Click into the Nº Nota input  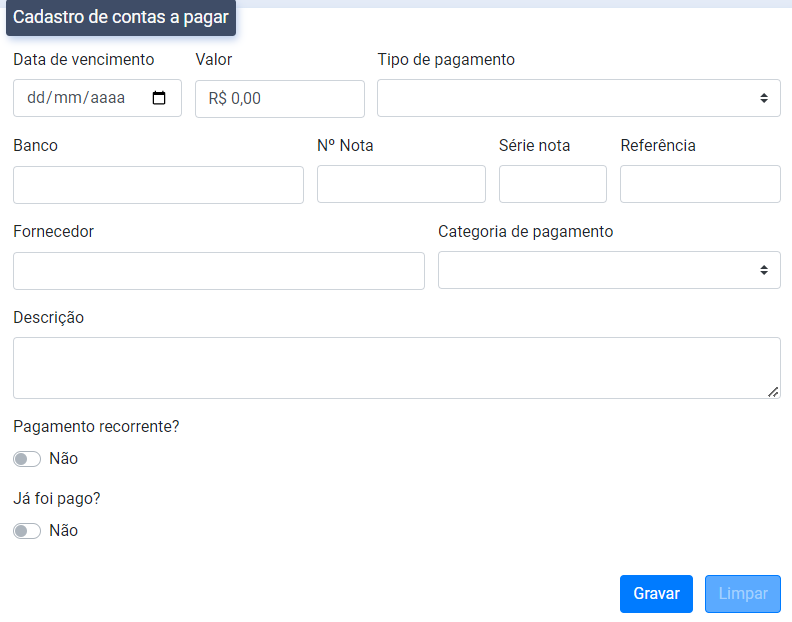click(401, 184)
